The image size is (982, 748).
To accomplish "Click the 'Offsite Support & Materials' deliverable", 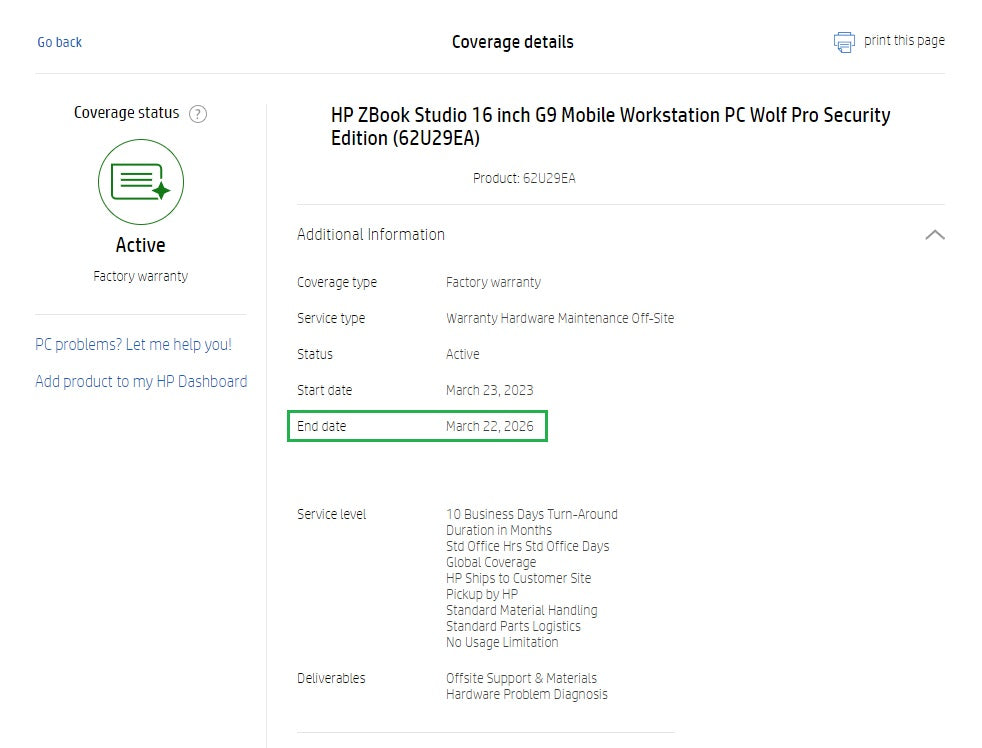I will coord(521,678).
